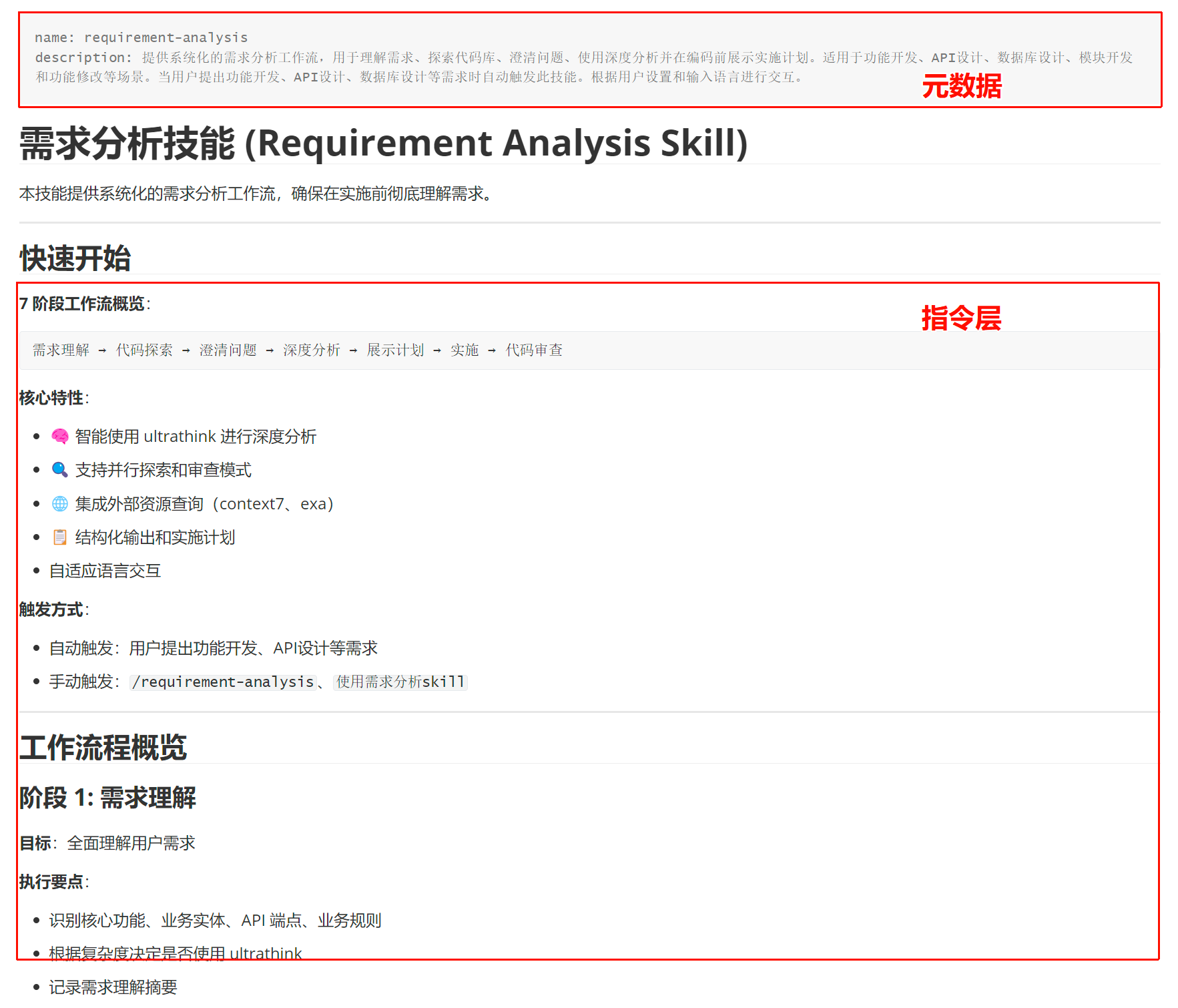Click 代码审查 at the workflow's end
This screenshot has height=1008, width=1178.
pos(534,350)
